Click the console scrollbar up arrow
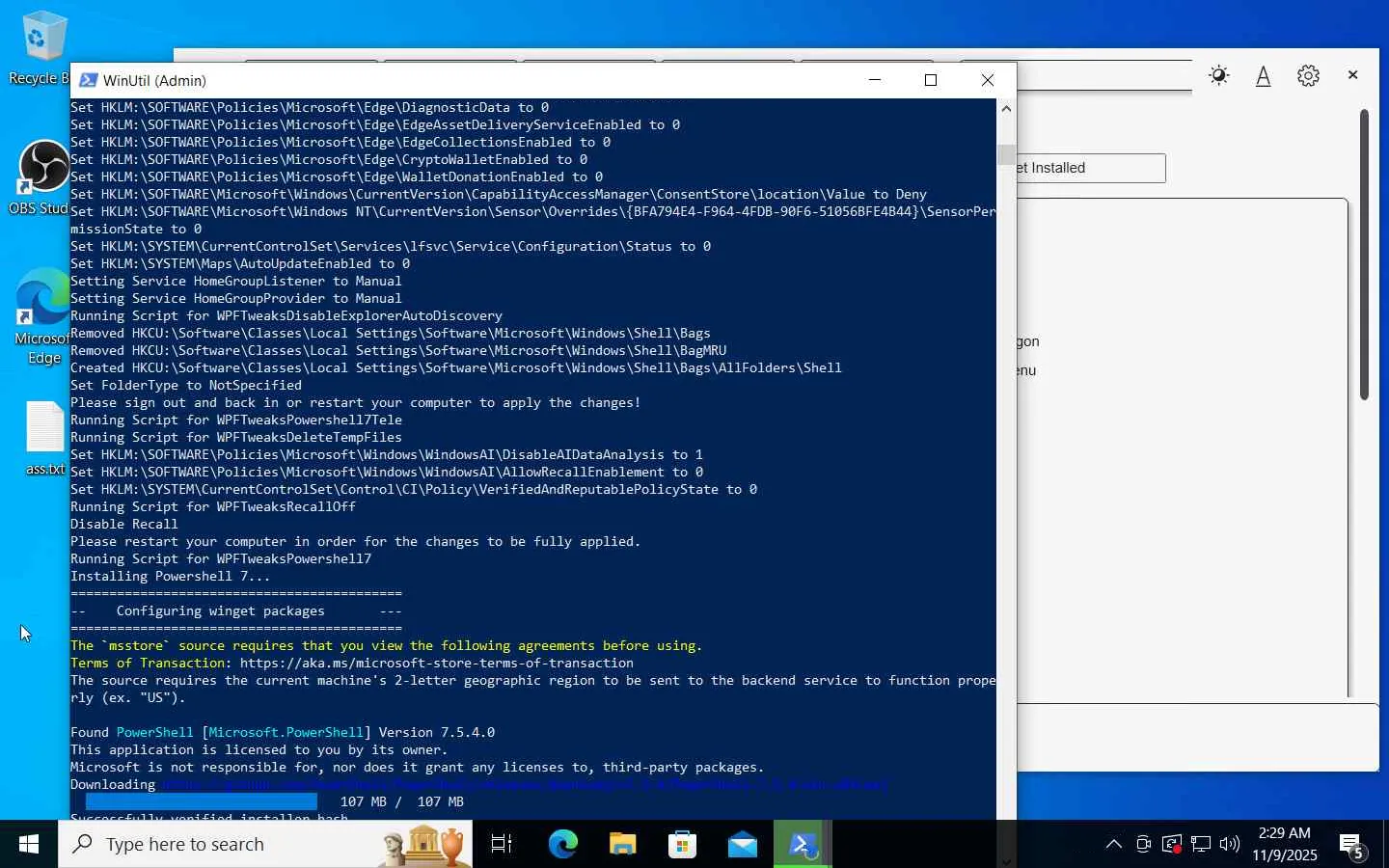This screenshot has height=868, width=1389. (x=1006, y=108)
